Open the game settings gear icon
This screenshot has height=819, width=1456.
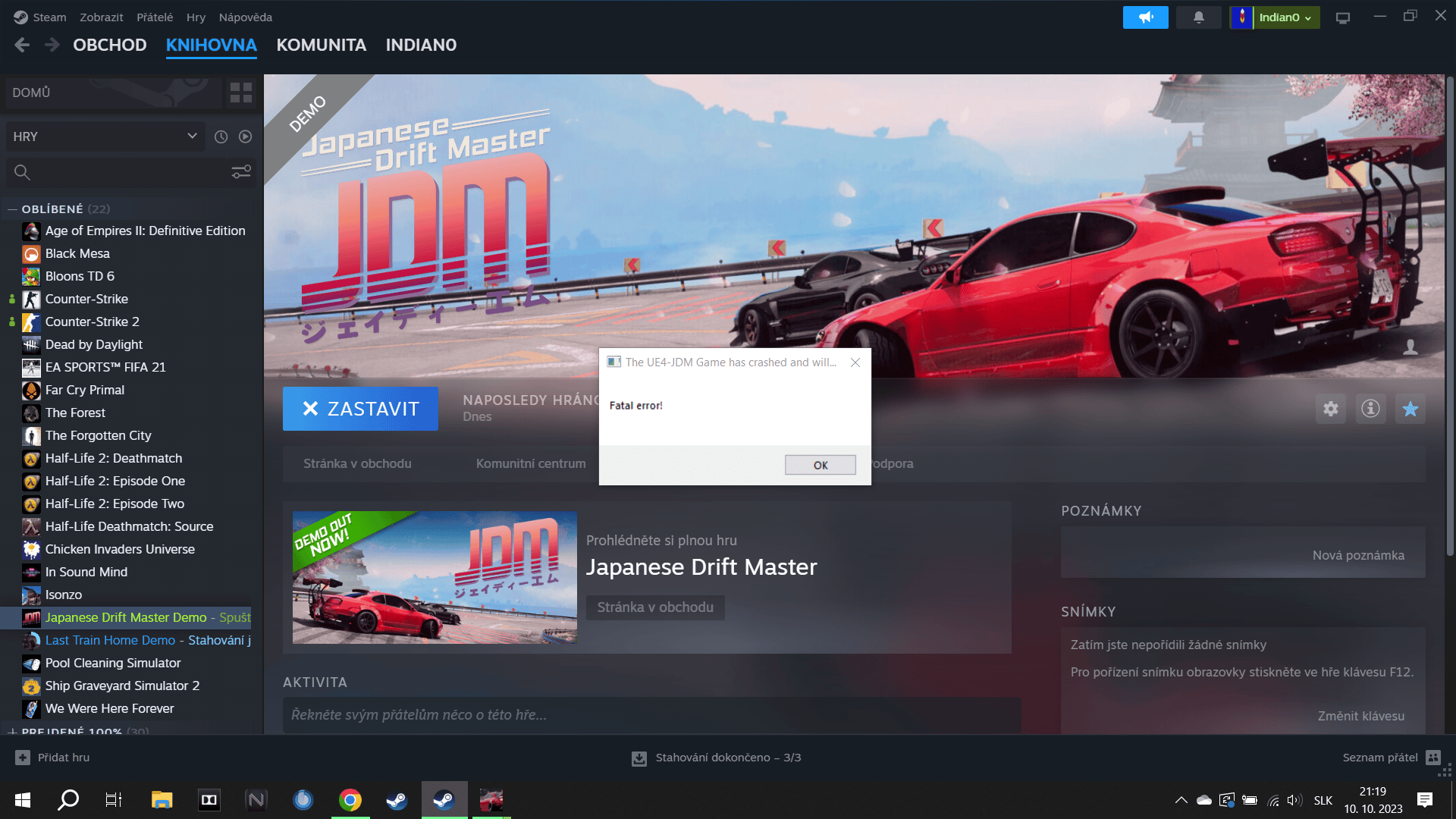(1331, 409)
